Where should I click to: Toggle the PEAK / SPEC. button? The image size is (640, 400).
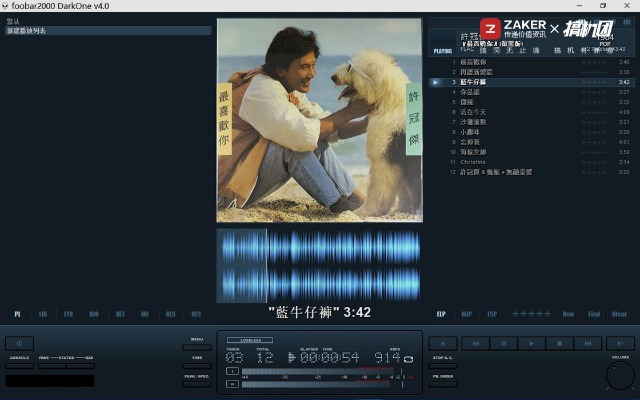pos(197,384)
